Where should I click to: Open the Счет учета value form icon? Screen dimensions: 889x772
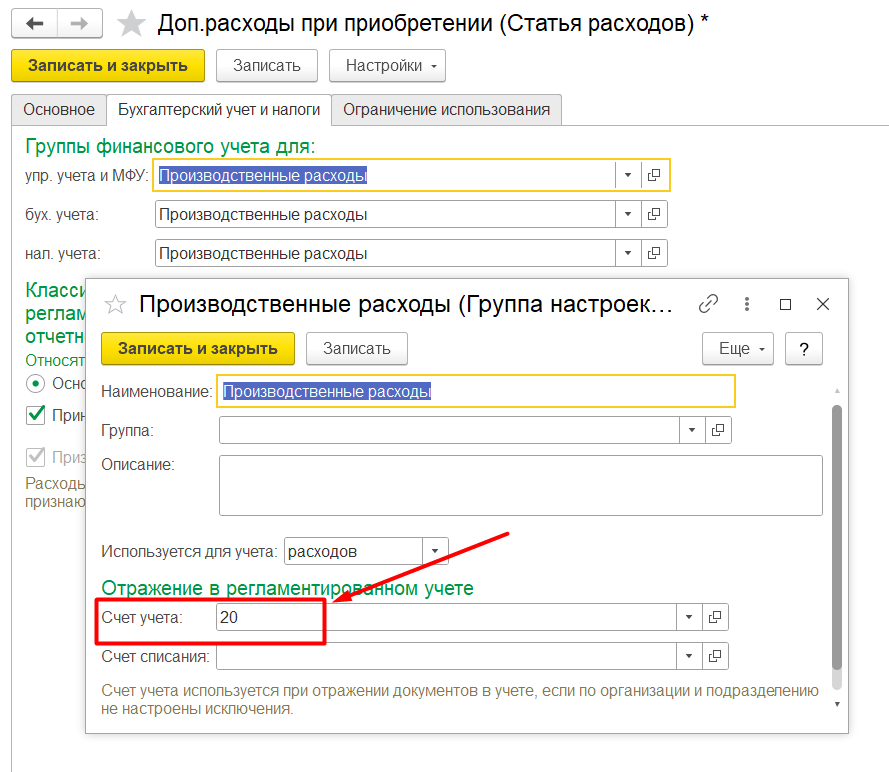(715, 618)
